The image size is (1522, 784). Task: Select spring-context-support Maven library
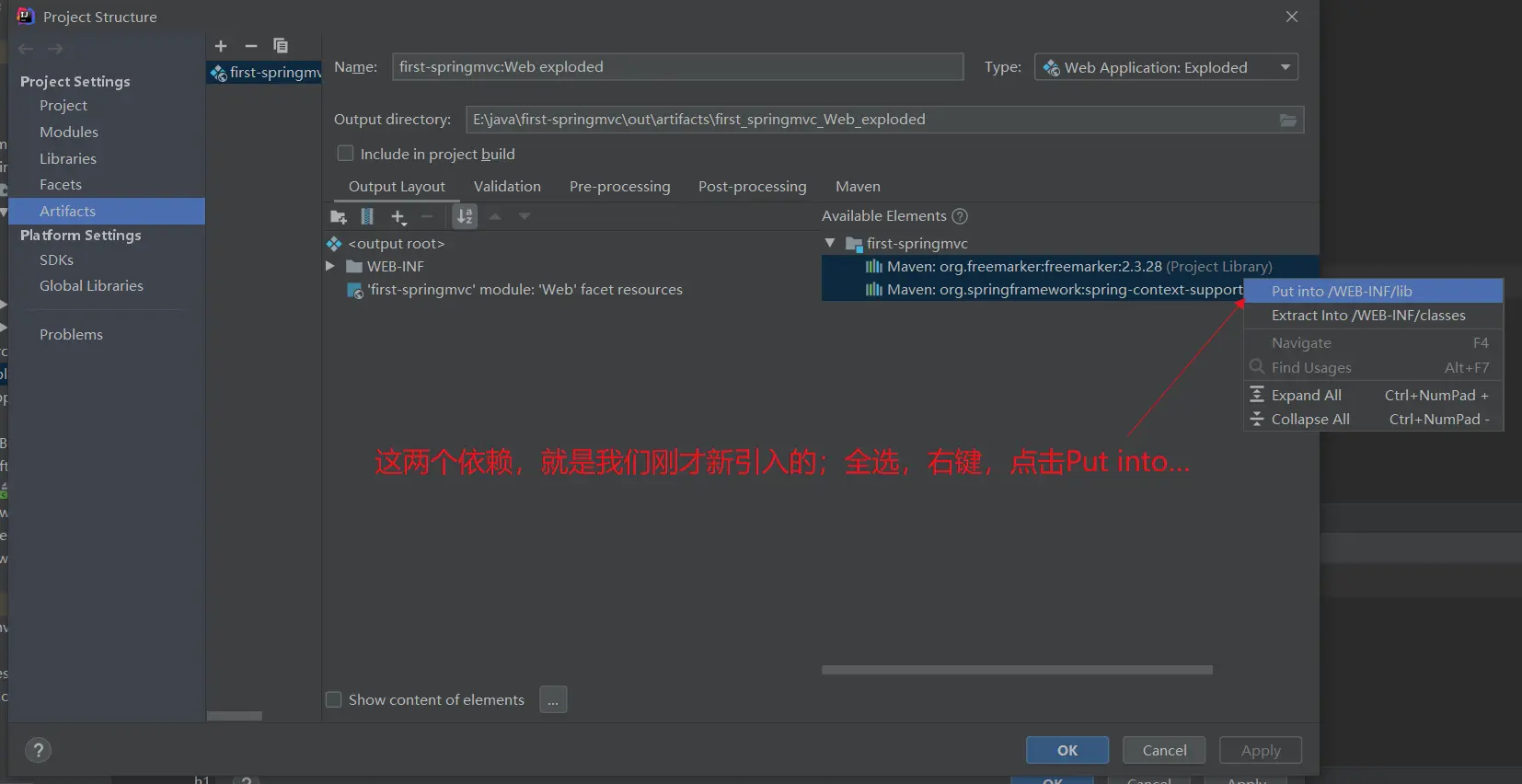(1032, 290)
